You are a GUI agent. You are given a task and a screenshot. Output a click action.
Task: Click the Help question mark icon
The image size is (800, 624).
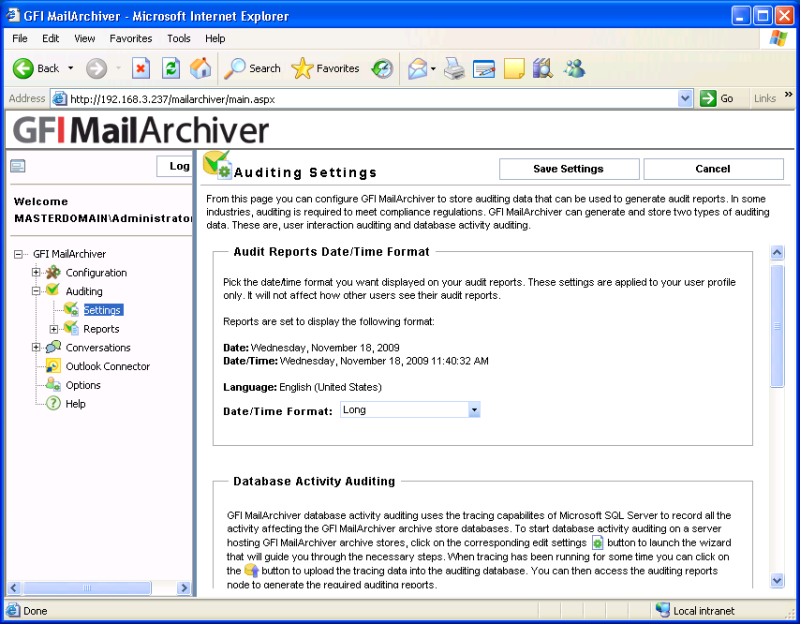53,403
